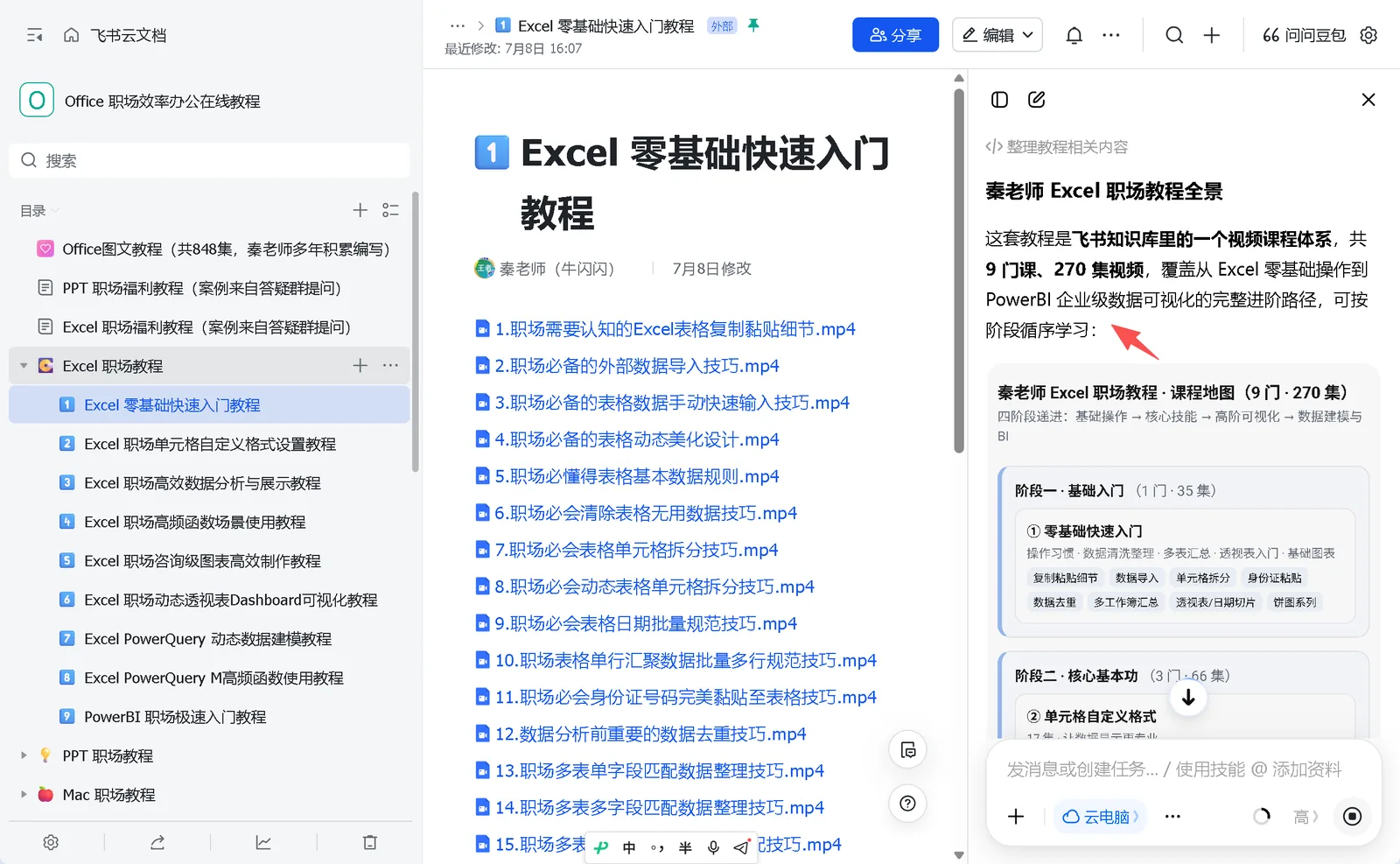
Task: Collapse the sidebar navigation icon
Action: tap(35, 35)
